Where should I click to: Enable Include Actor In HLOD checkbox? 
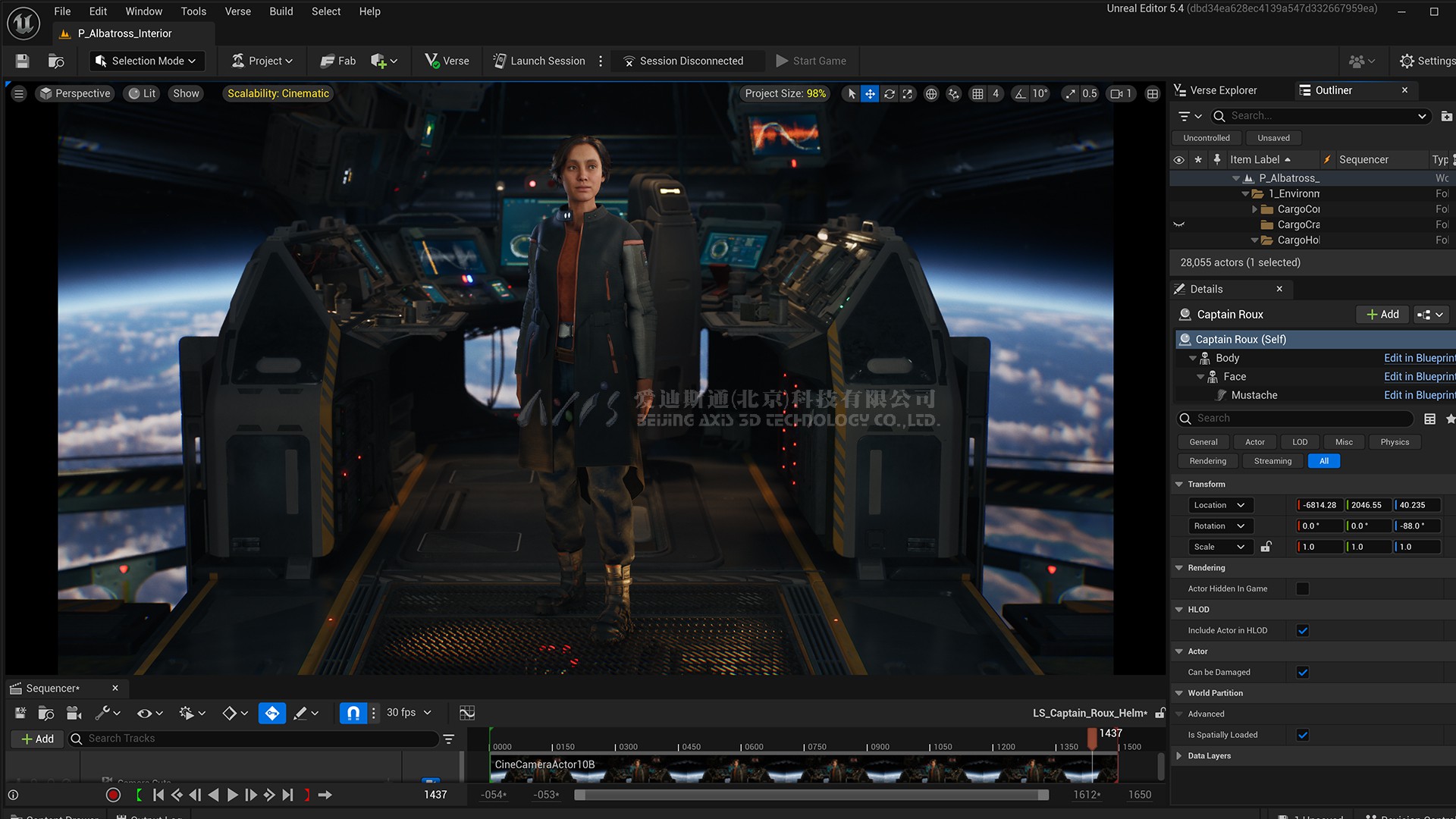(1303, 630)
